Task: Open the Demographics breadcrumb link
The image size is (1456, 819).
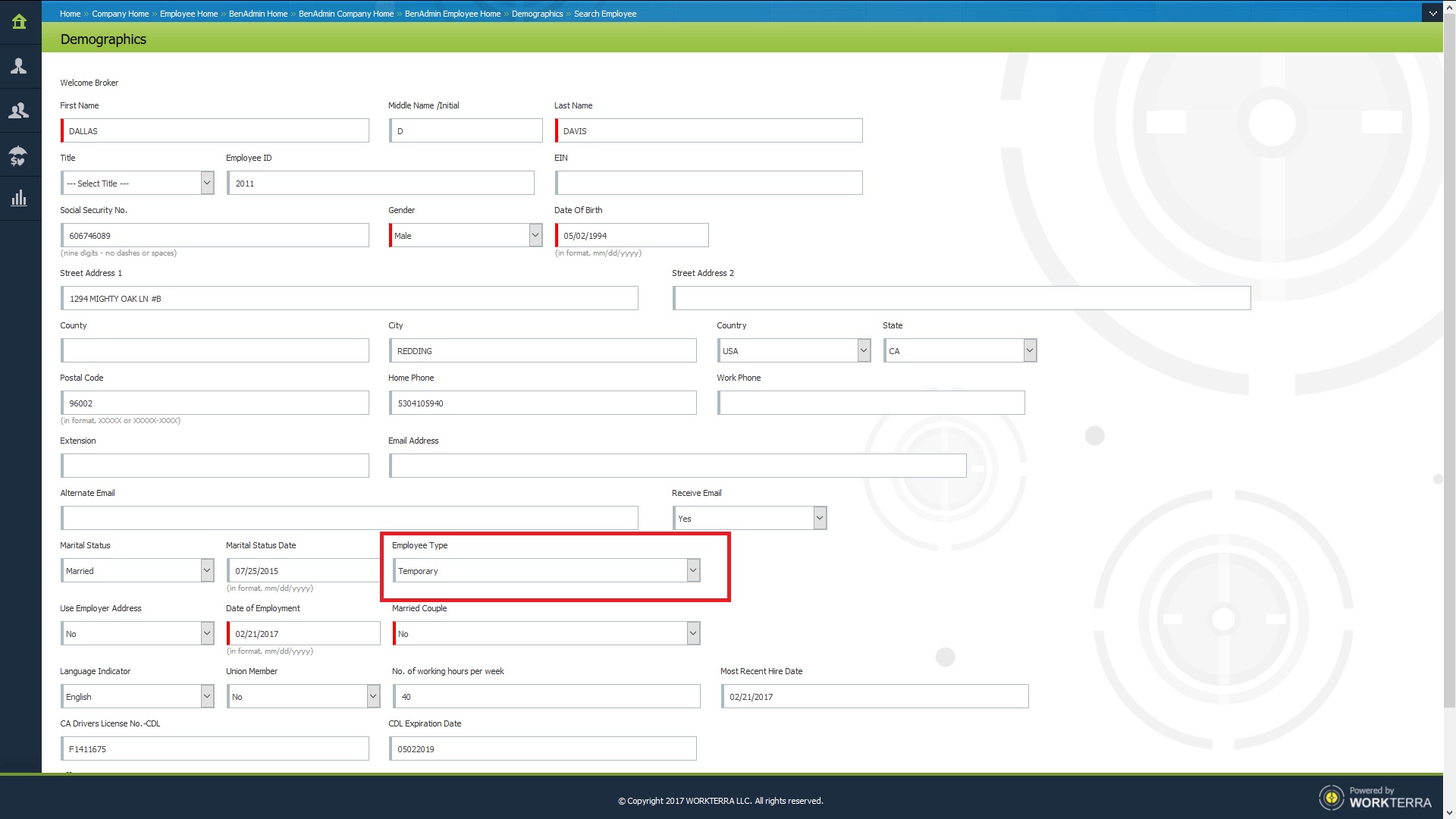Action: 537,14
